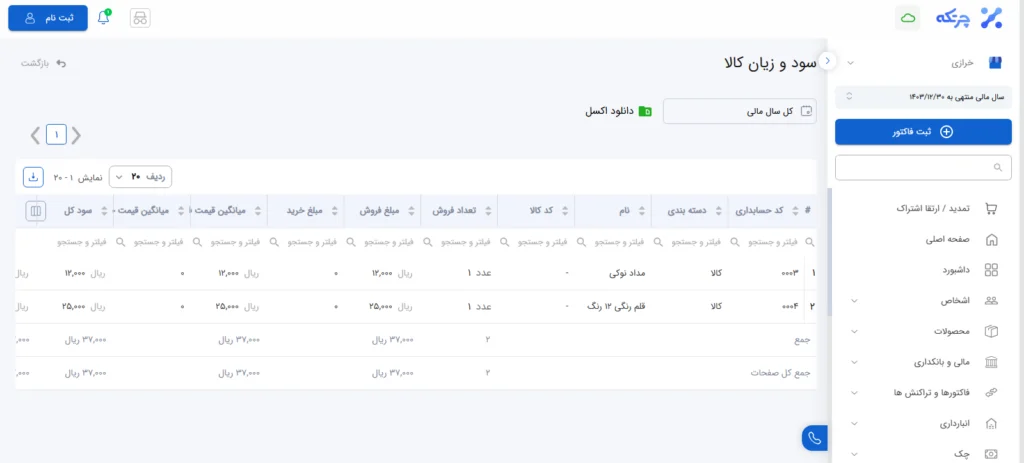Click the green Excel file icon
1024x463 pixels.
[645, 111]
